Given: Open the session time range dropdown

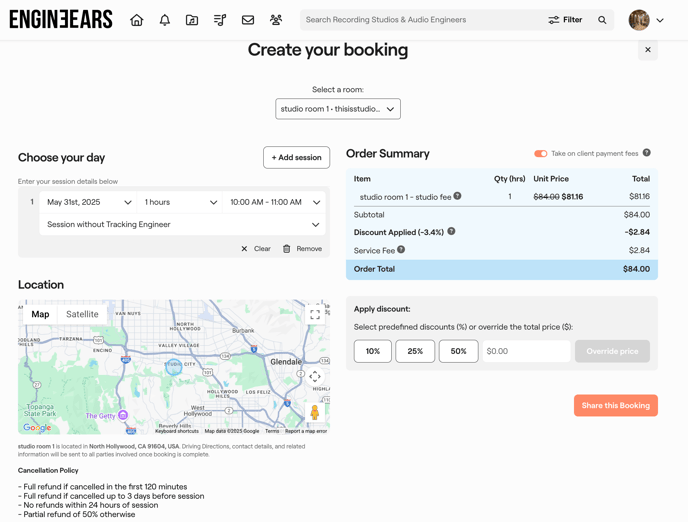Looking at the screenshot, I should 275,202.
